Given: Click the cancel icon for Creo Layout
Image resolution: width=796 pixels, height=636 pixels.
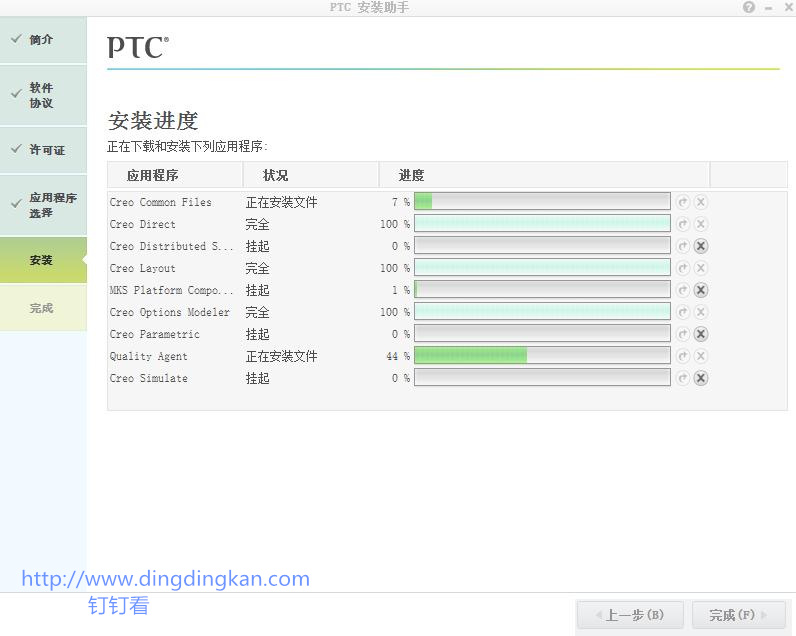Looking at the screenshot, I should [701, 268].
